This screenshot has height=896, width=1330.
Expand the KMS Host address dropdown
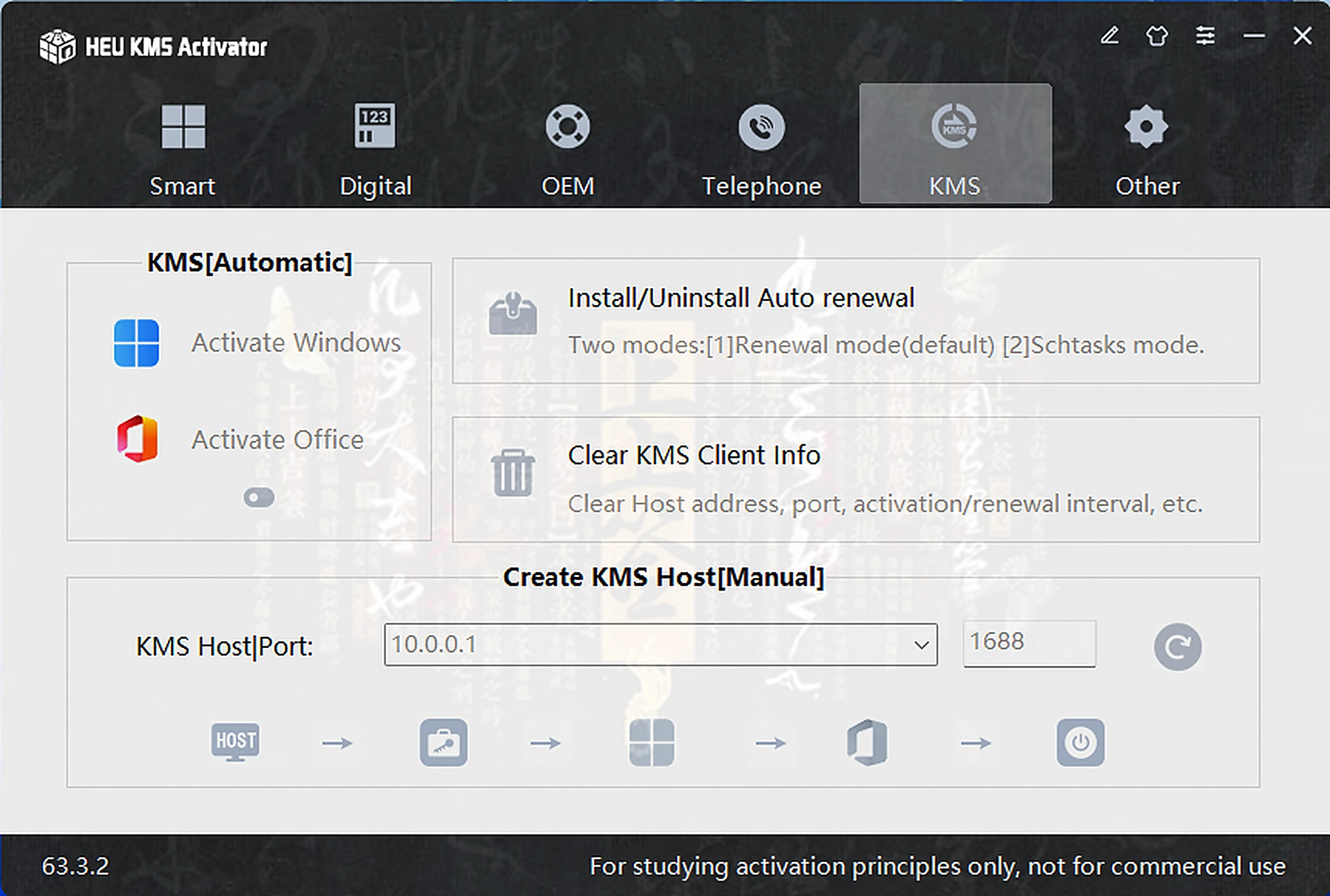coord(921,645)
